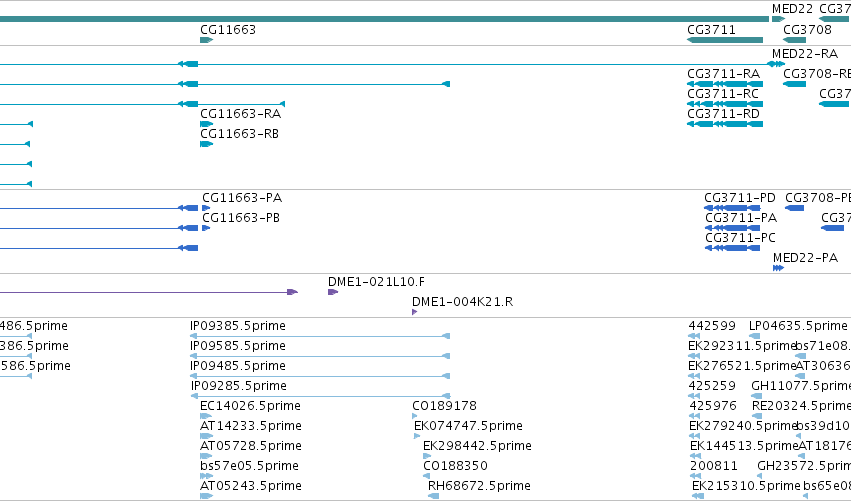
Task: Open the CG11663-PB protein label
Action: [241, 218]
